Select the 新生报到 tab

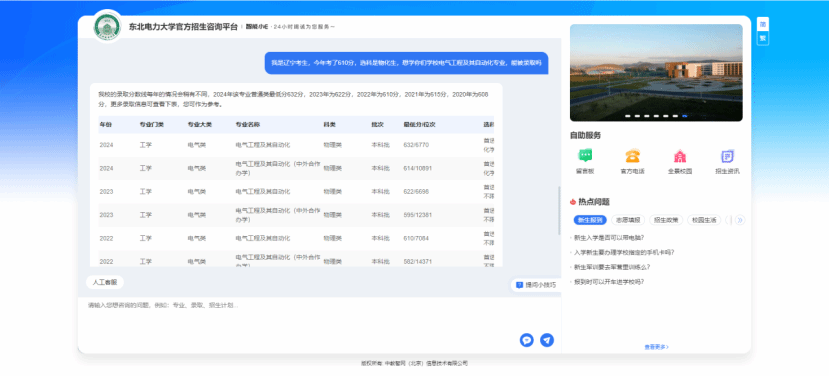point(590,220)
